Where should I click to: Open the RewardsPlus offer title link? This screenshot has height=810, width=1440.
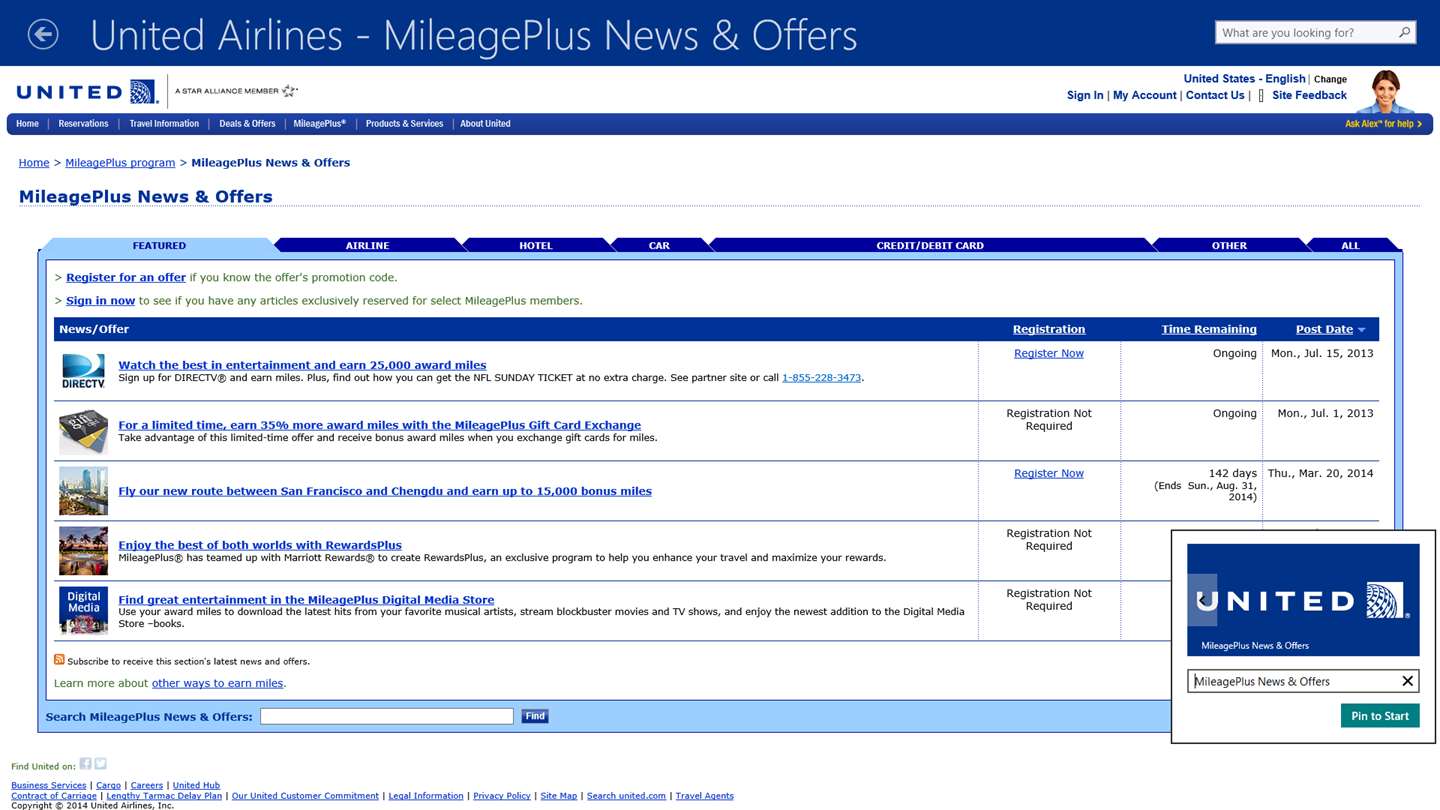(260, 545)
